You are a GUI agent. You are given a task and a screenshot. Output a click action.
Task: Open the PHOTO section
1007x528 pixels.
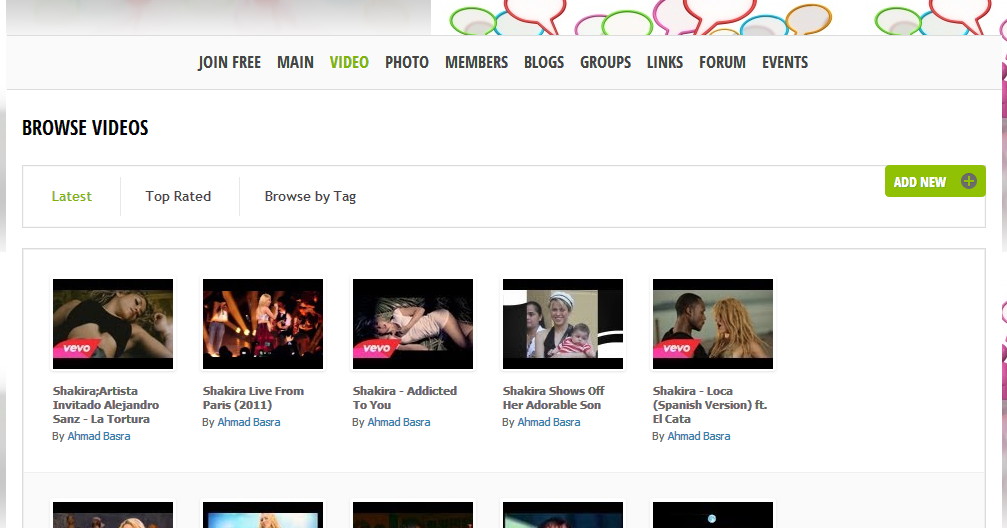tap(407, 62)
